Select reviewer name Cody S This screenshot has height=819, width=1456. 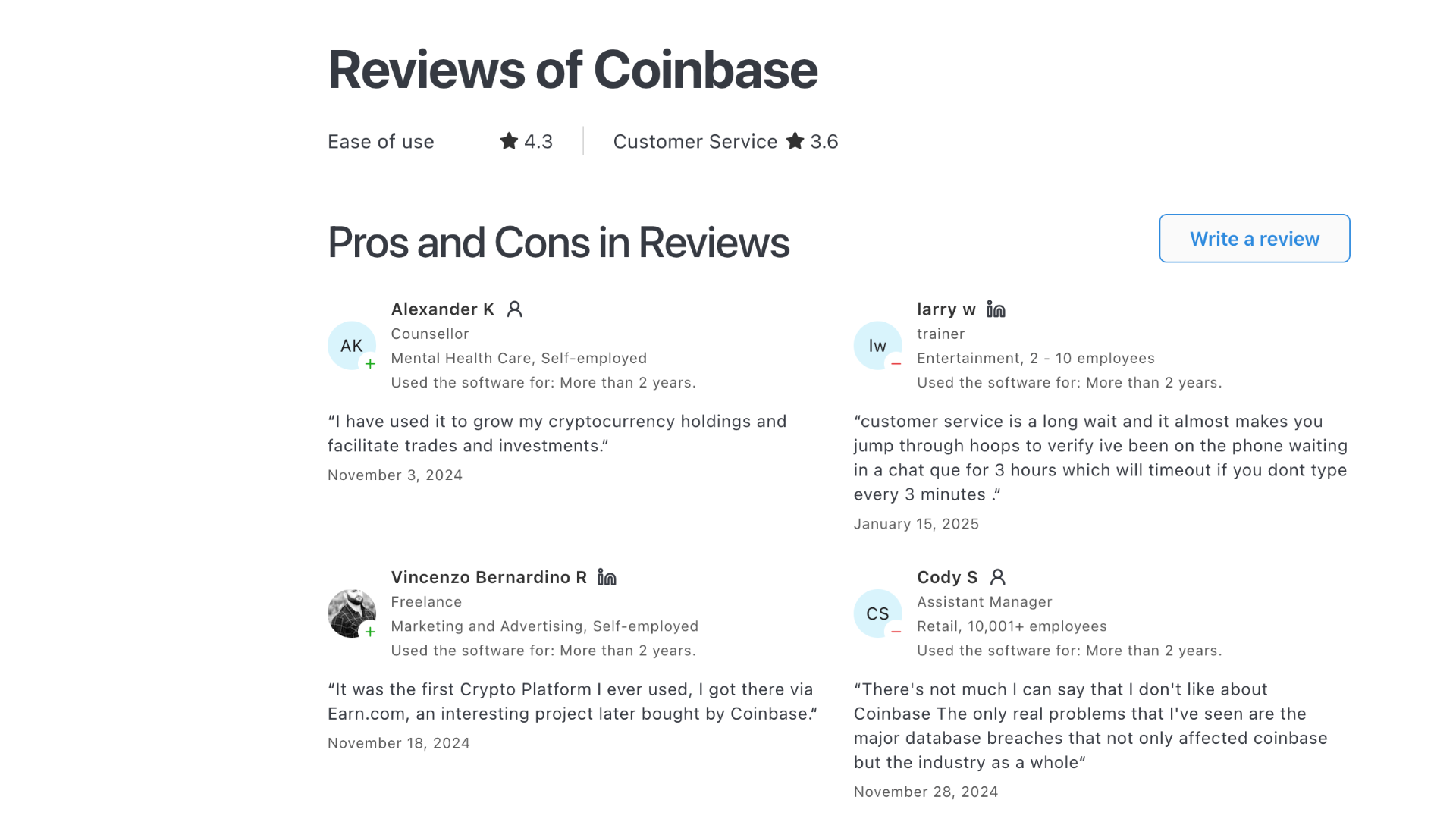coord(947,577)
